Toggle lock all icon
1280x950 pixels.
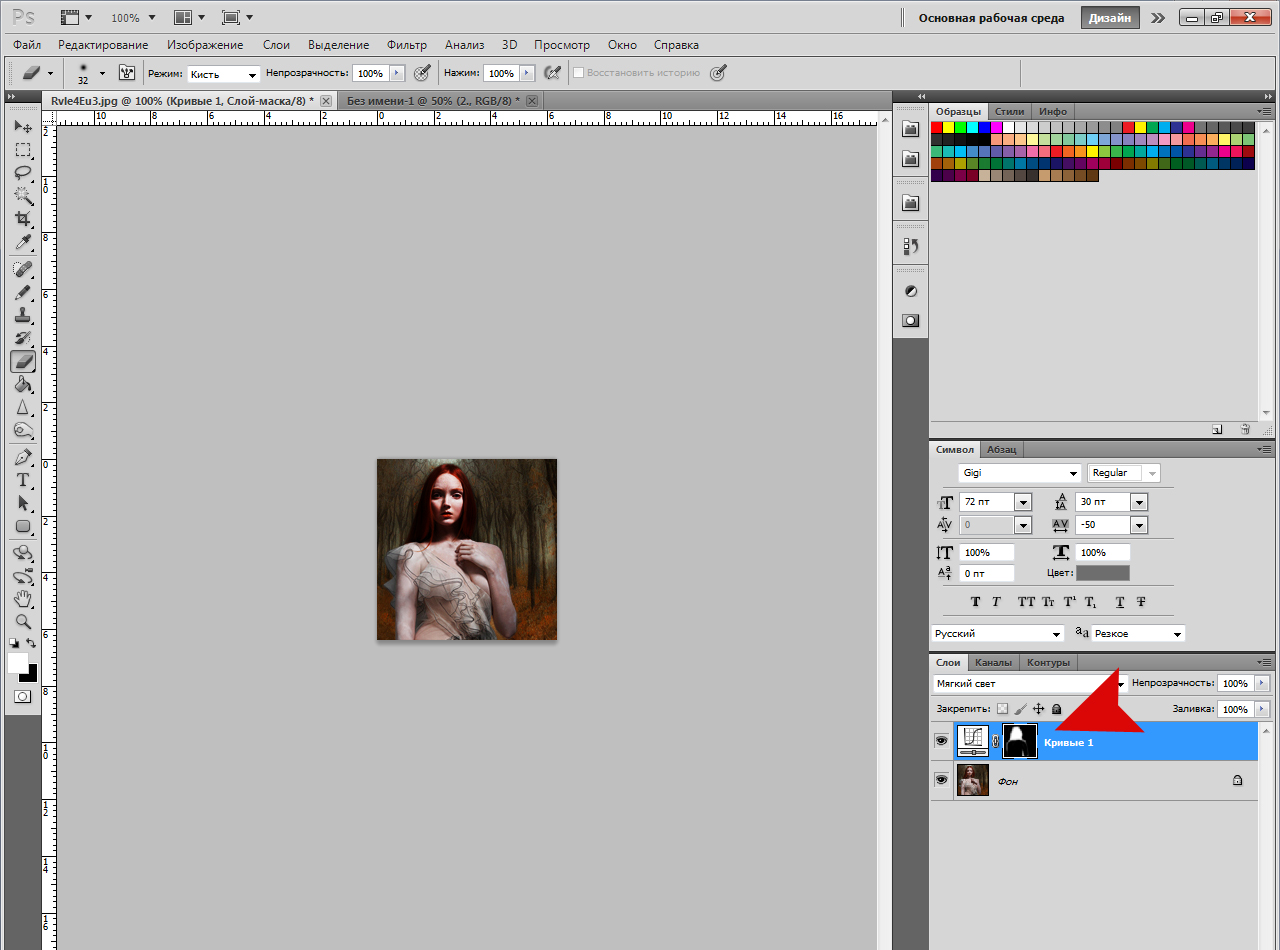point(1057,709)
